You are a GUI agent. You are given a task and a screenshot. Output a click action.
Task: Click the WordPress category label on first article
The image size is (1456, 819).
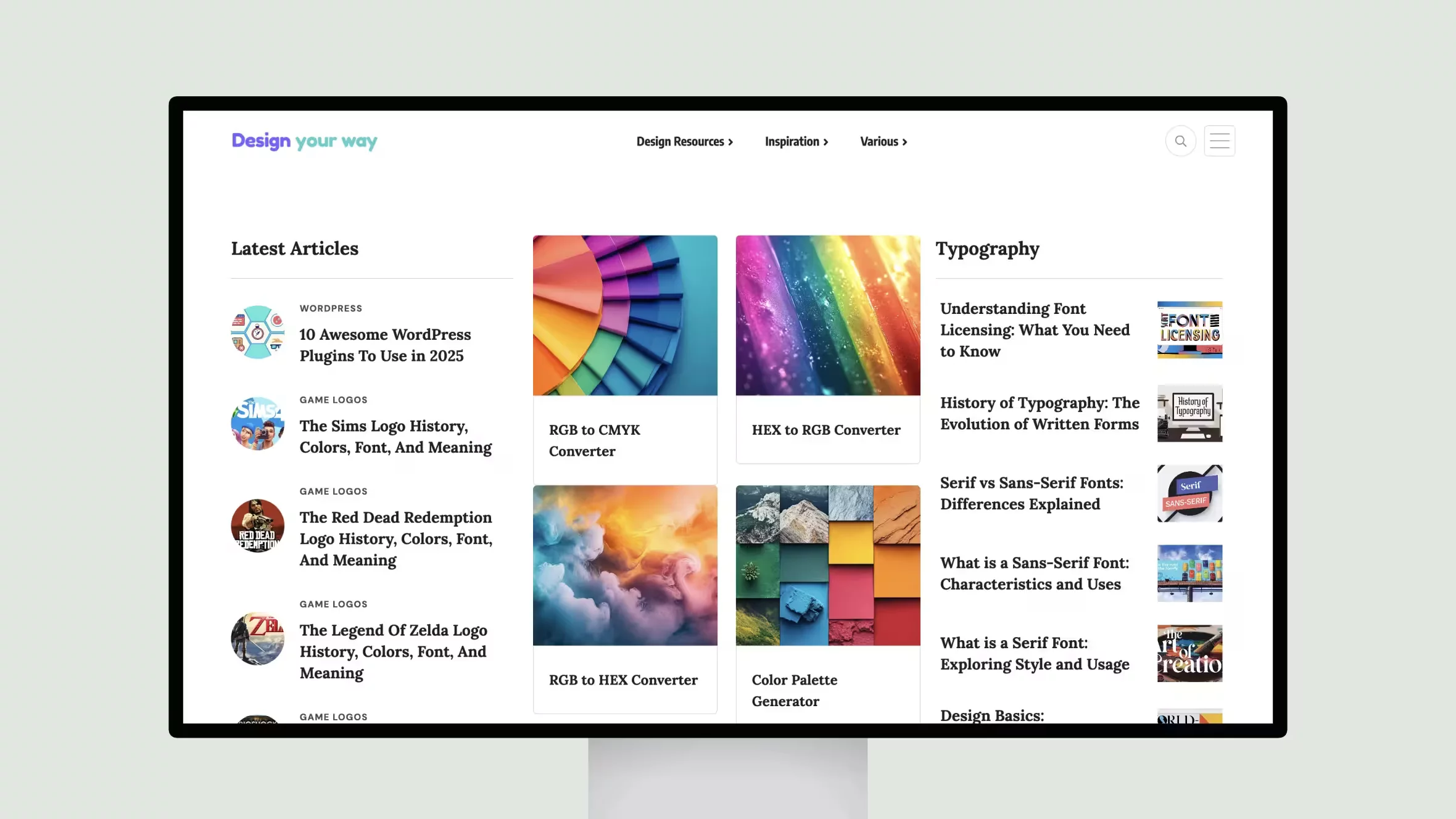point(330,307)
